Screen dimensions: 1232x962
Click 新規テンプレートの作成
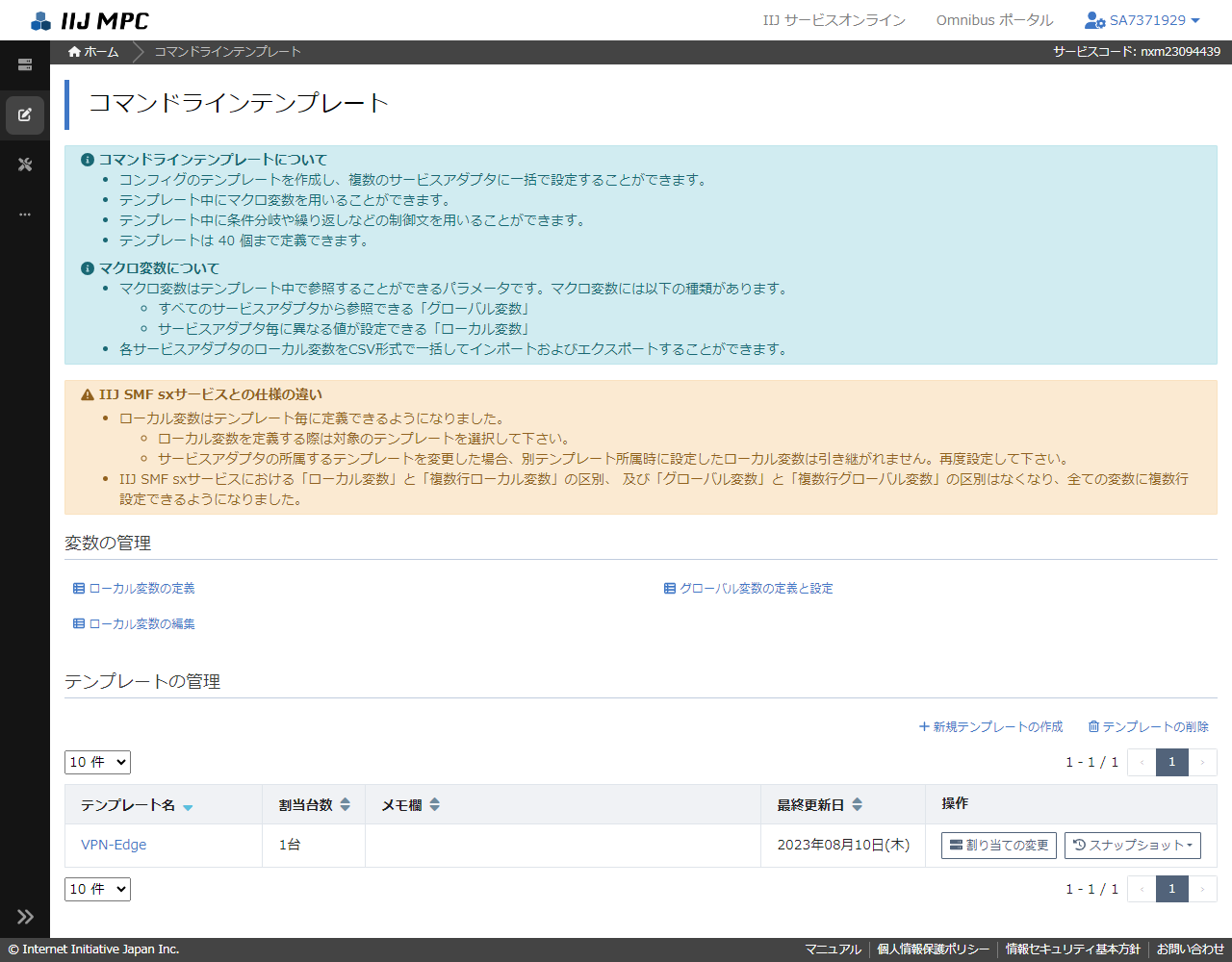991,726
